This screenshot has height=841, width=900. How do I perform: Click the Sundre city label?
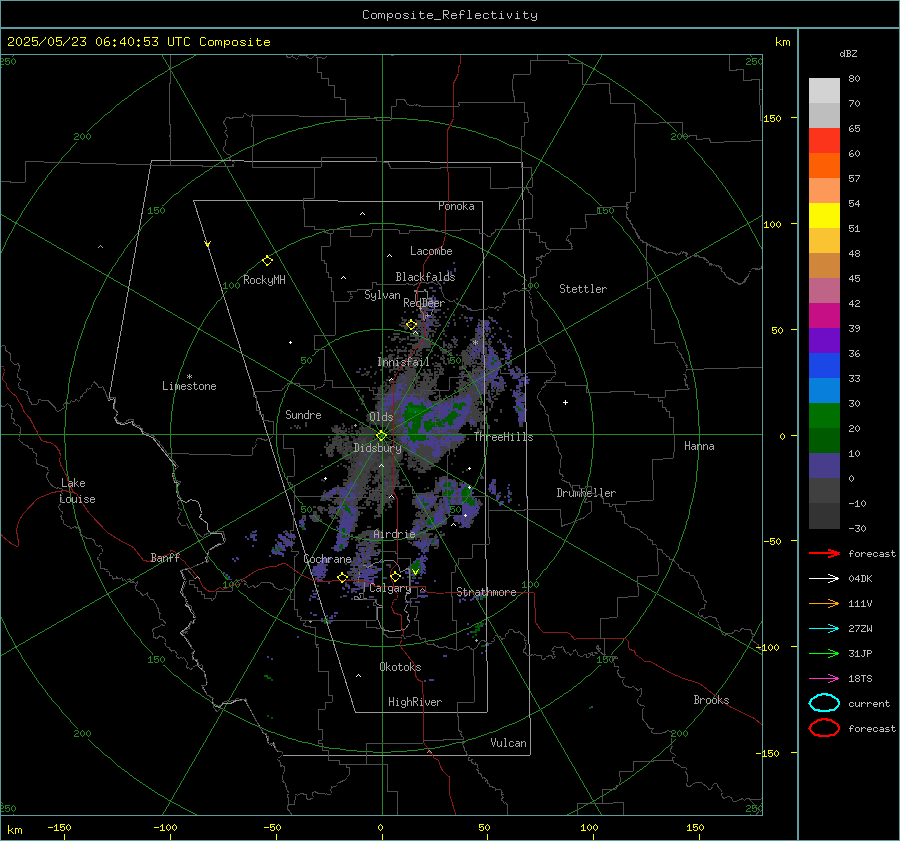[x=303, y=415]
